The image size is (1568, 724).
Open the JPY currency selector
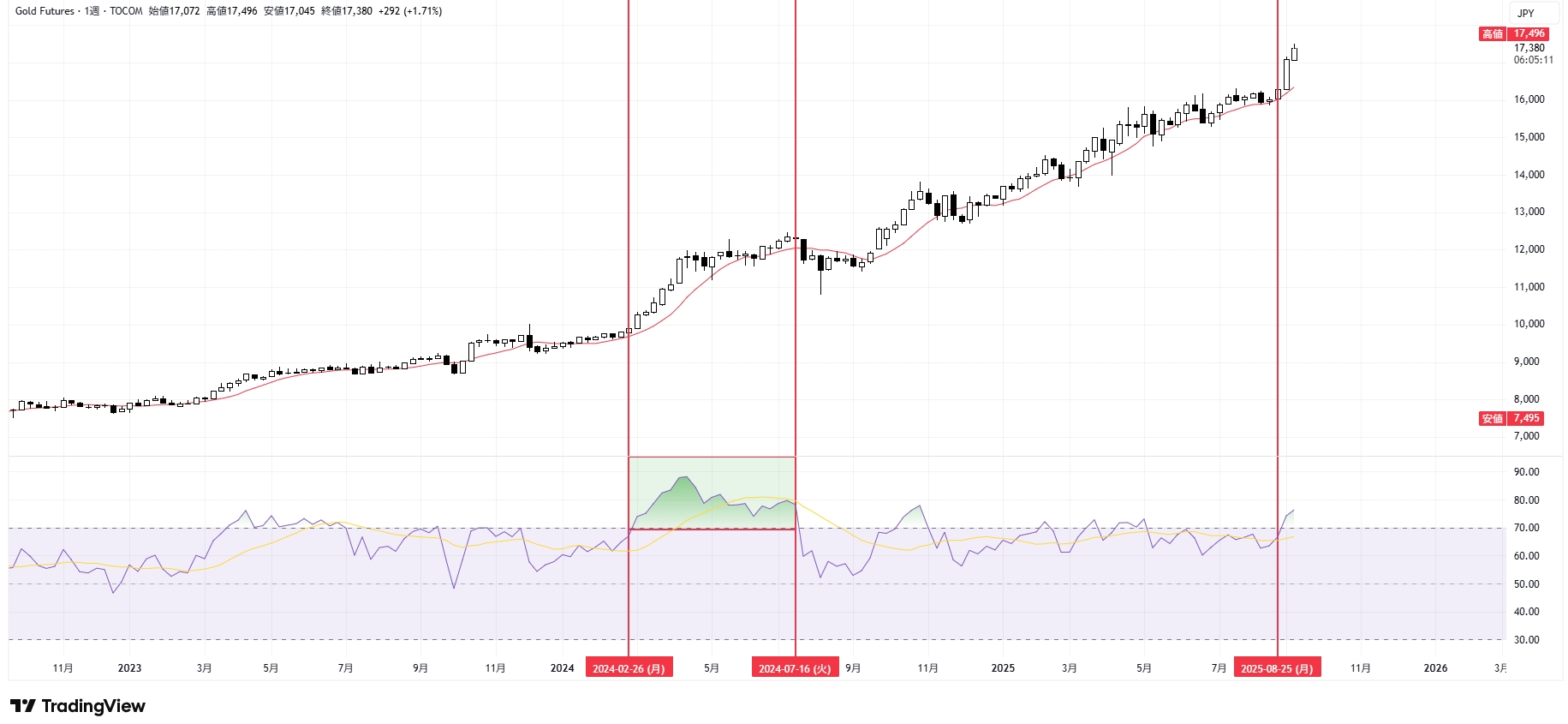1526,13
